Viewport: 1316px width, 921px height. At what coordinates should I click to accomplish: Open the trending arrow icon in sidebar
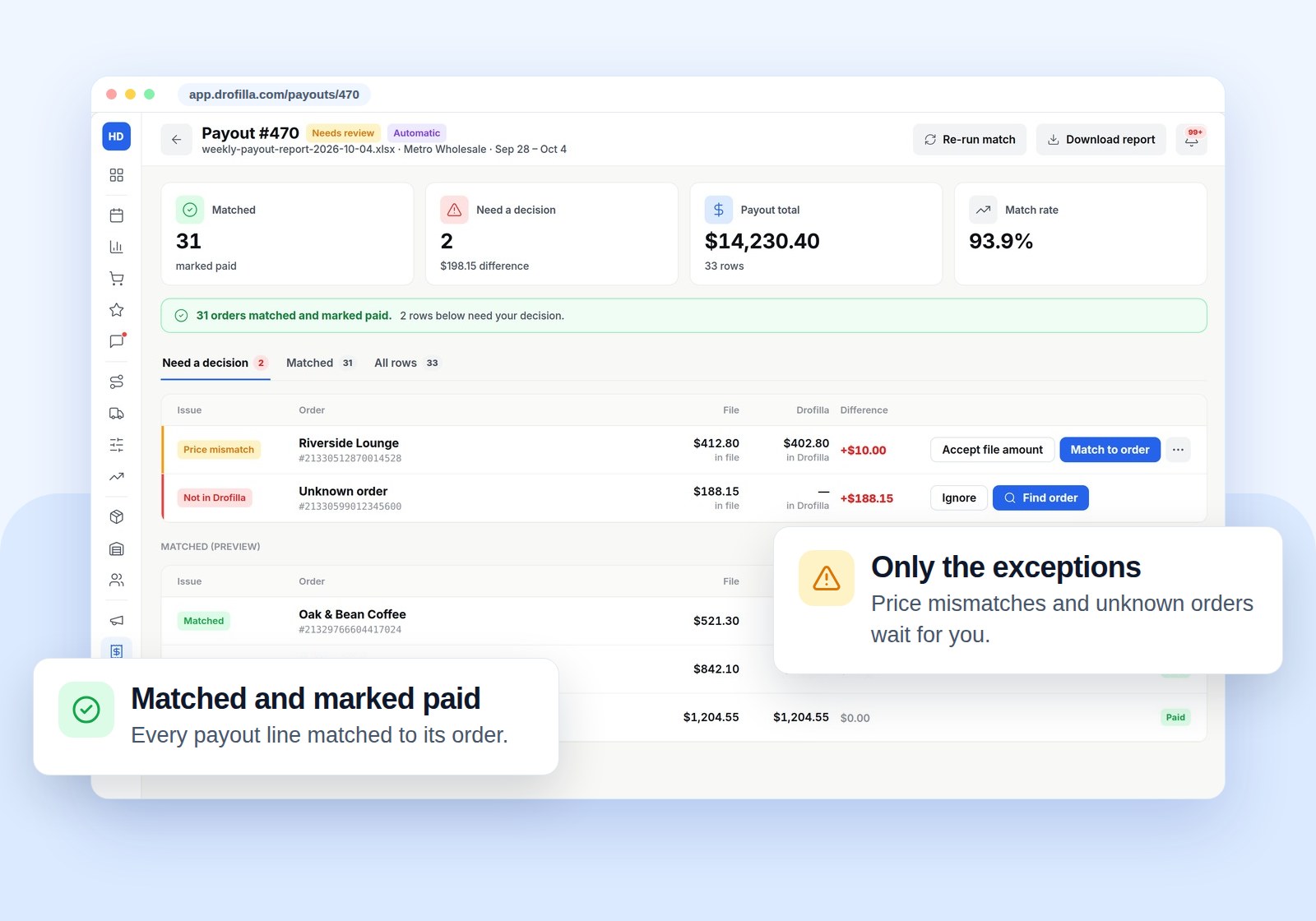tap(116, 476)
